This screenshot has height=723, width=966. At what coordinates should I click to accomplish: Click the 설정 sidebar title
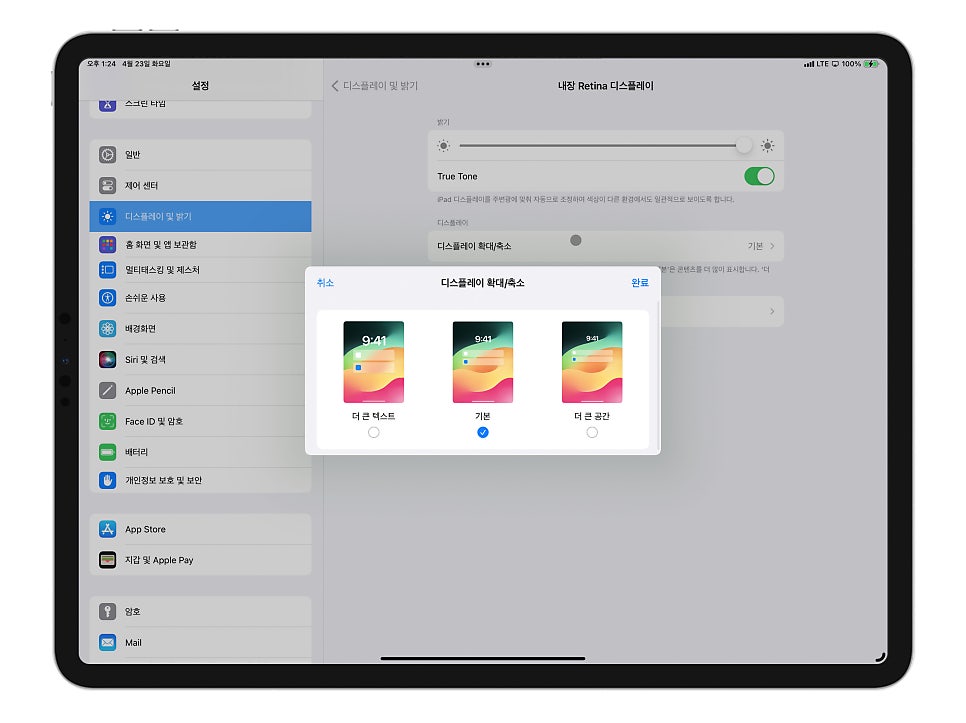coord(200,86)
